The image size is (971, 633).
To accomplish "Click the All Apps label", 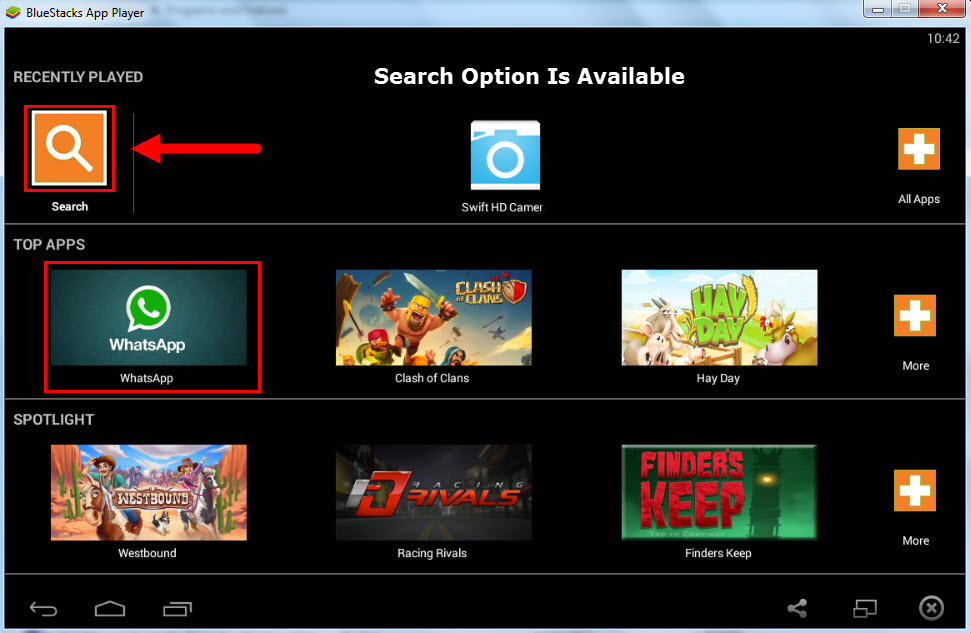I will click(x=919, y=199).
